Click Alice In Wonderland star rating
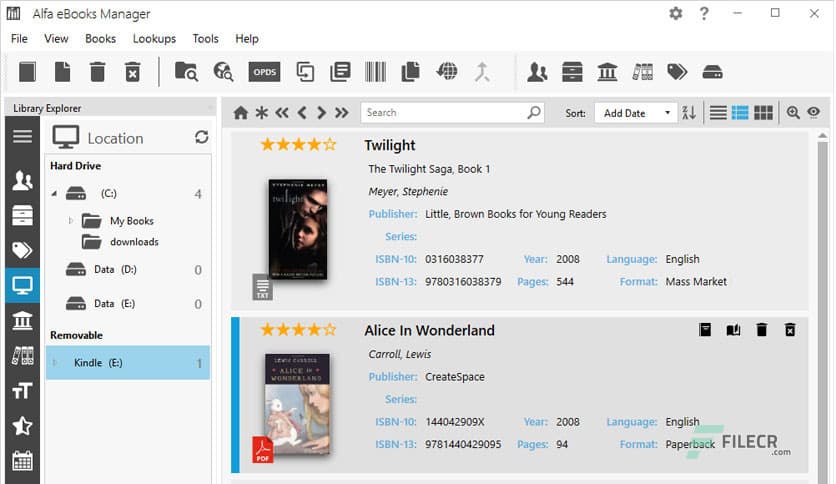The image size is (836, 484). pos(299,329)
